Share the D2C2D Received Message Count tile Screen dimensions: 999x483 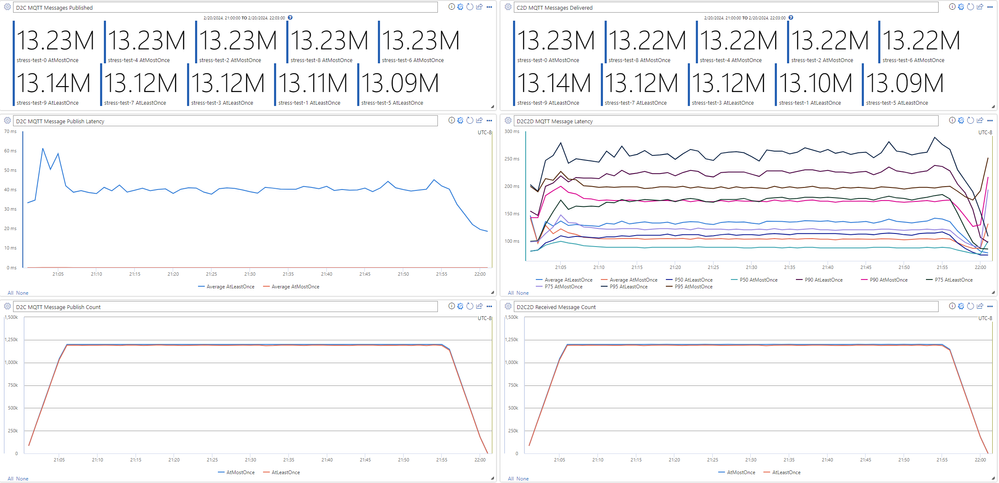980,306
